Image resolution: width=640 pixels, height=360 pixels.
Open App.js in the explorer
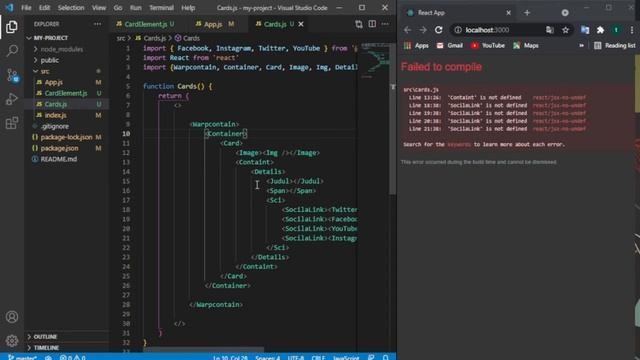click(x=54, y=82)
